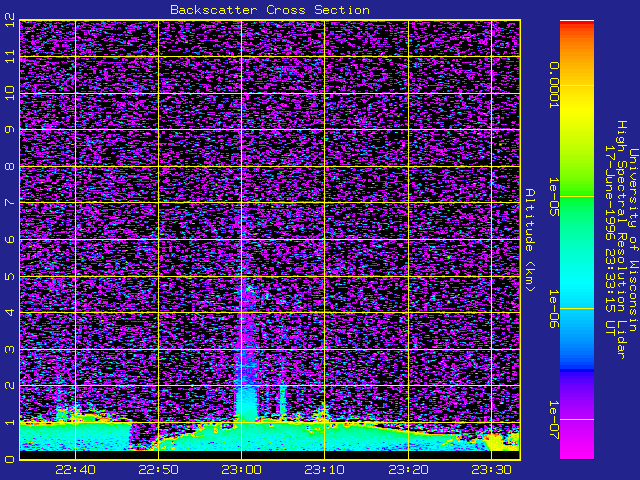The image size is (640, 480).
Task: Click the altitude axis label 12
Action: tap(10, 20)
